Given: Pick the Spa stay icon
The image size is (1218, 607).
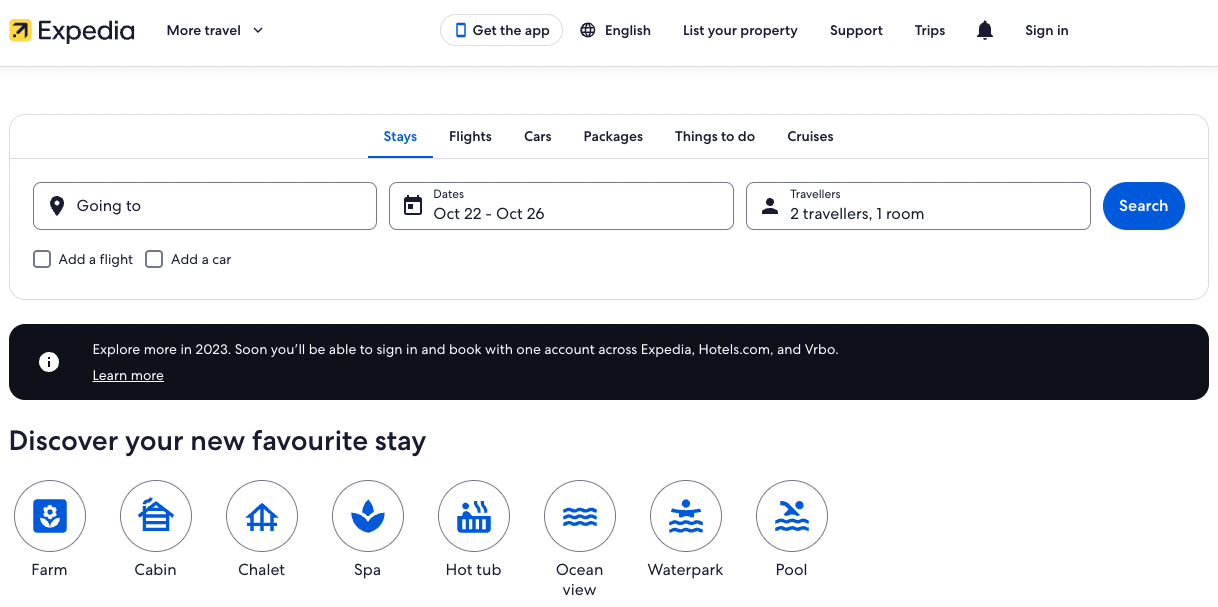Looking at the screenshot, I should click(x=368, y=516).
